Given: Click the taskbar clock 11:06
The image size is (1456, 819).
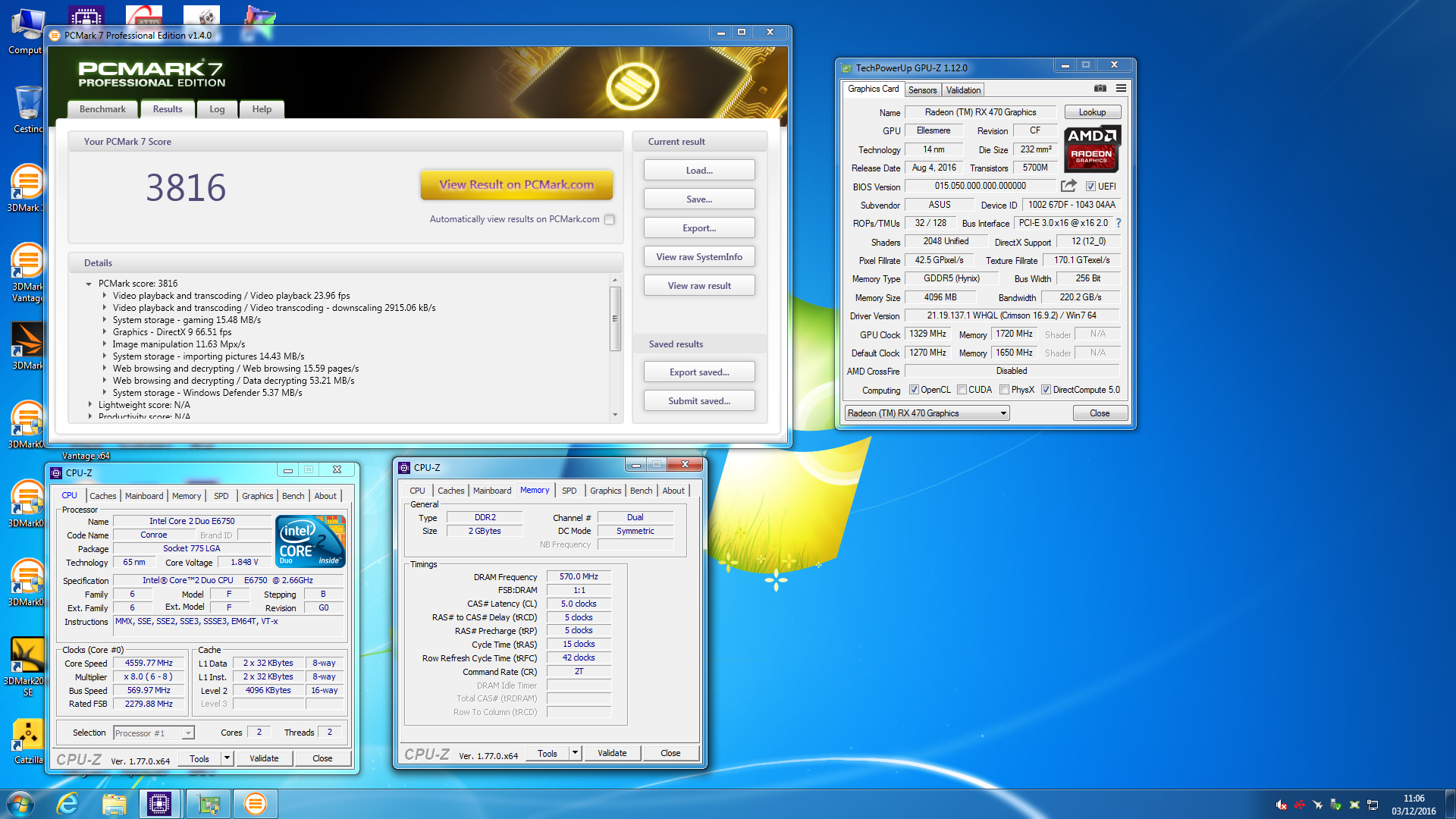Looking at the screenshot, I should 1414,799.
